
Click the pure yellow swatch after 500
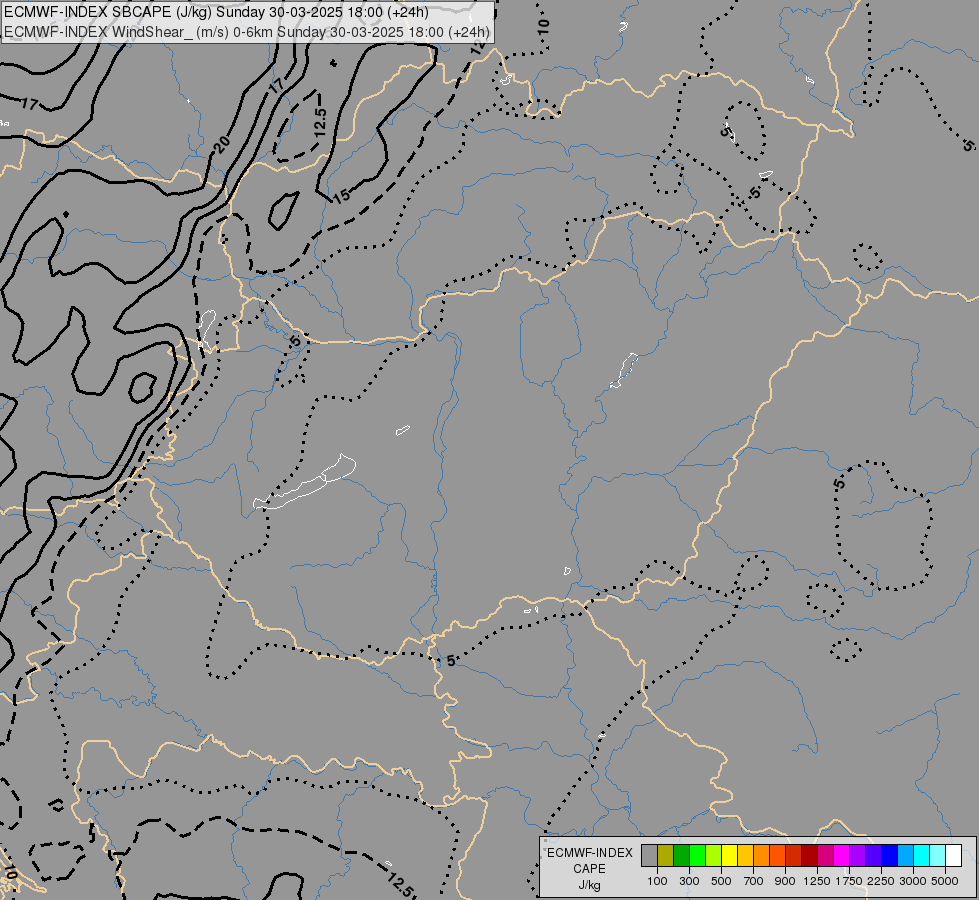729,855
